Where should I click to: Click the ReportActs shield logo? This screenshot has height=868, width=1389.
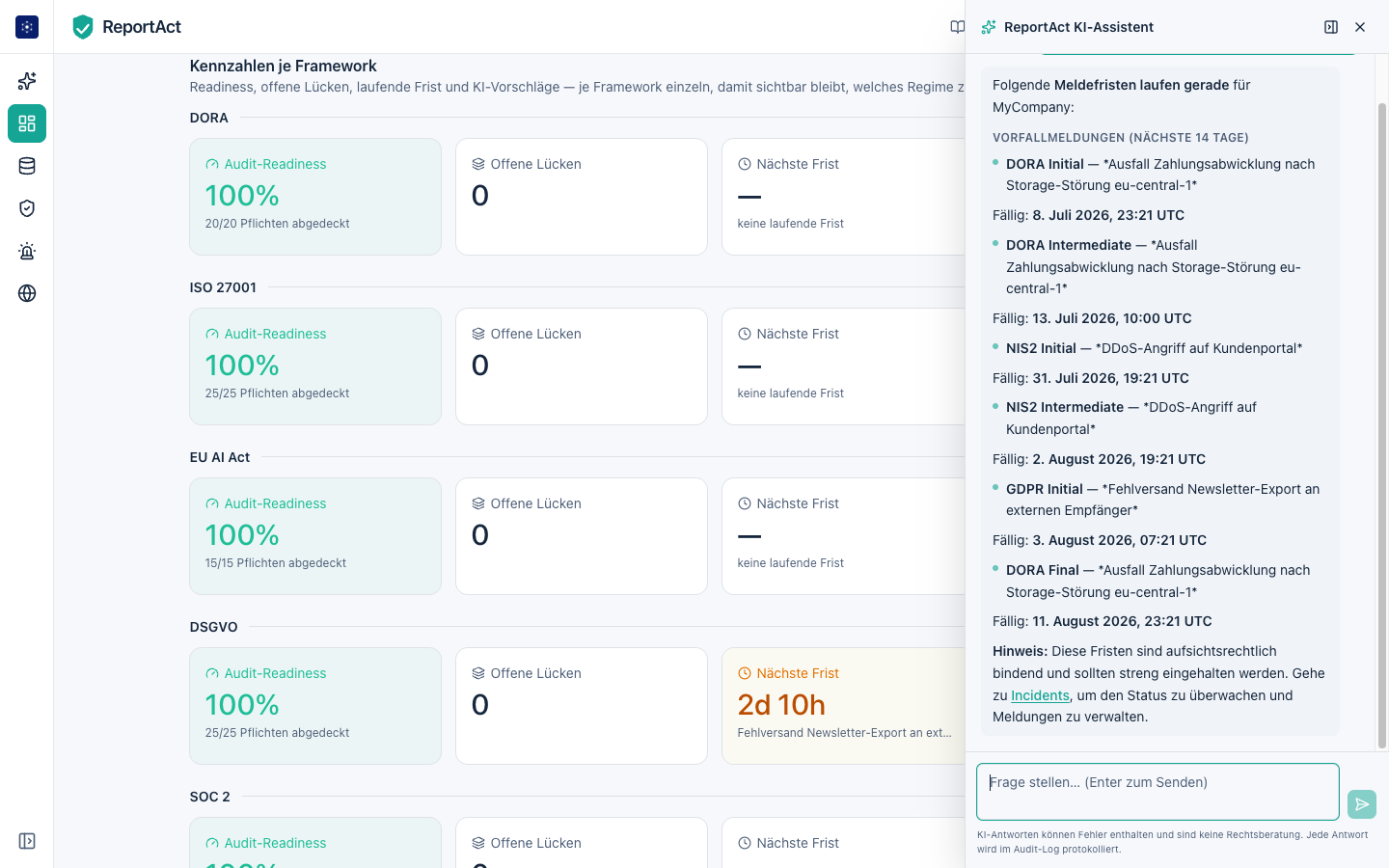point(83,27)
